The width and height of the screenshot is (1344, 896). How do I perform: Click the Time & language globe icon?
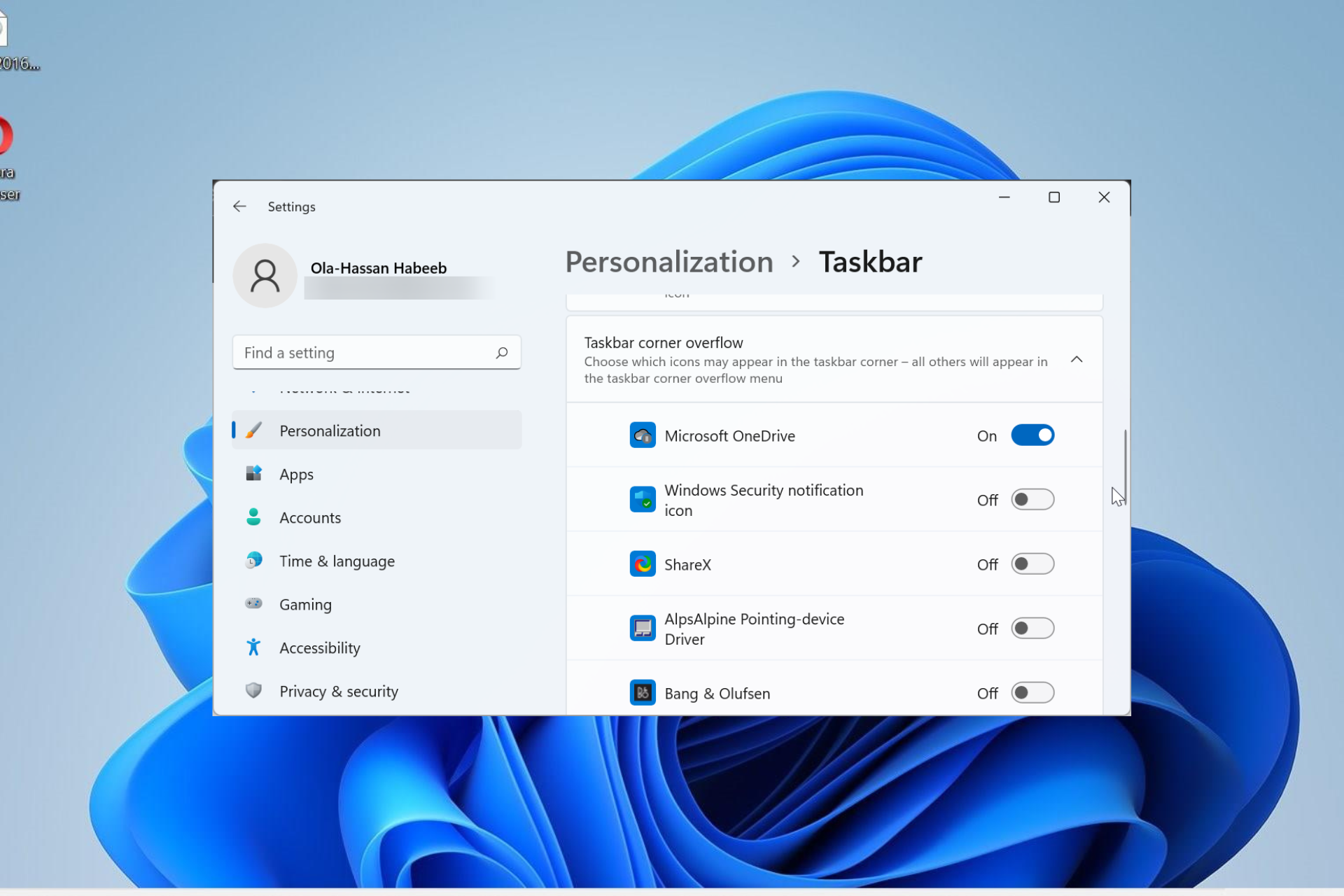point(254,561)
